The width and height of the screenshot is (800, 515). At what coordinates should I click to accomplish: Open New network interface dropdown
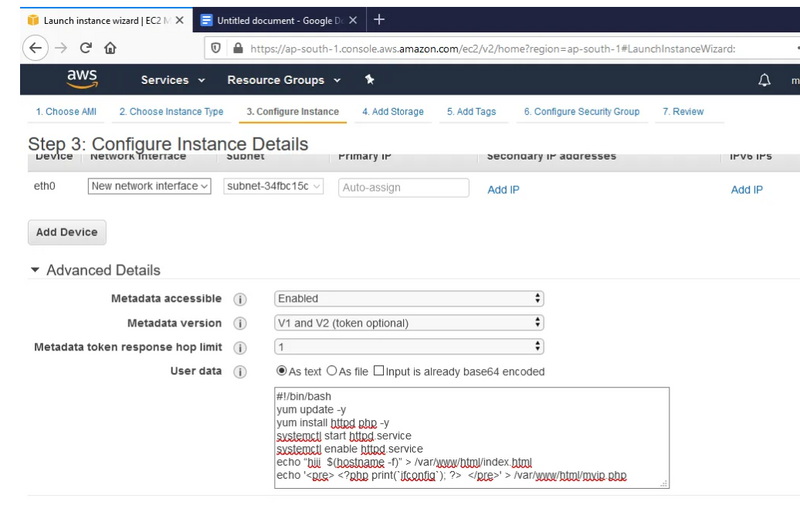pos(149,186)
